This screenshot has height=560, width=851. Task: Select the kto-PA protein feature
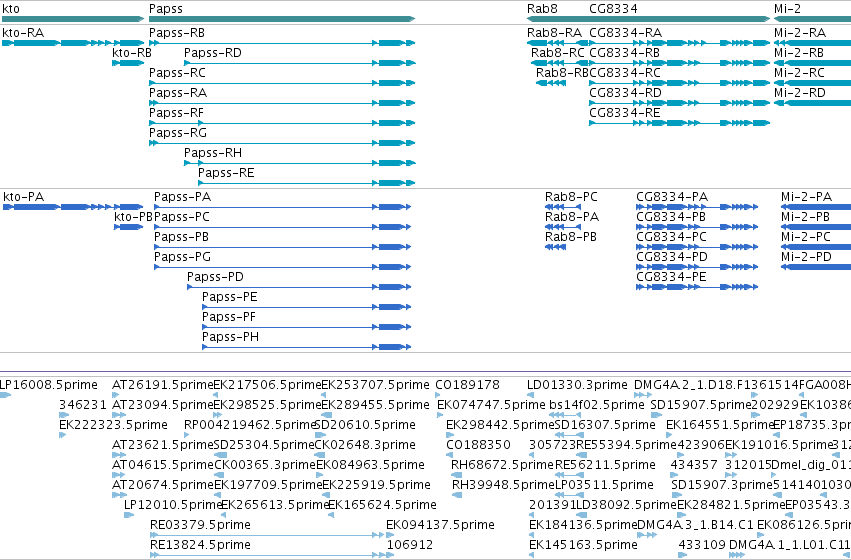73,207
